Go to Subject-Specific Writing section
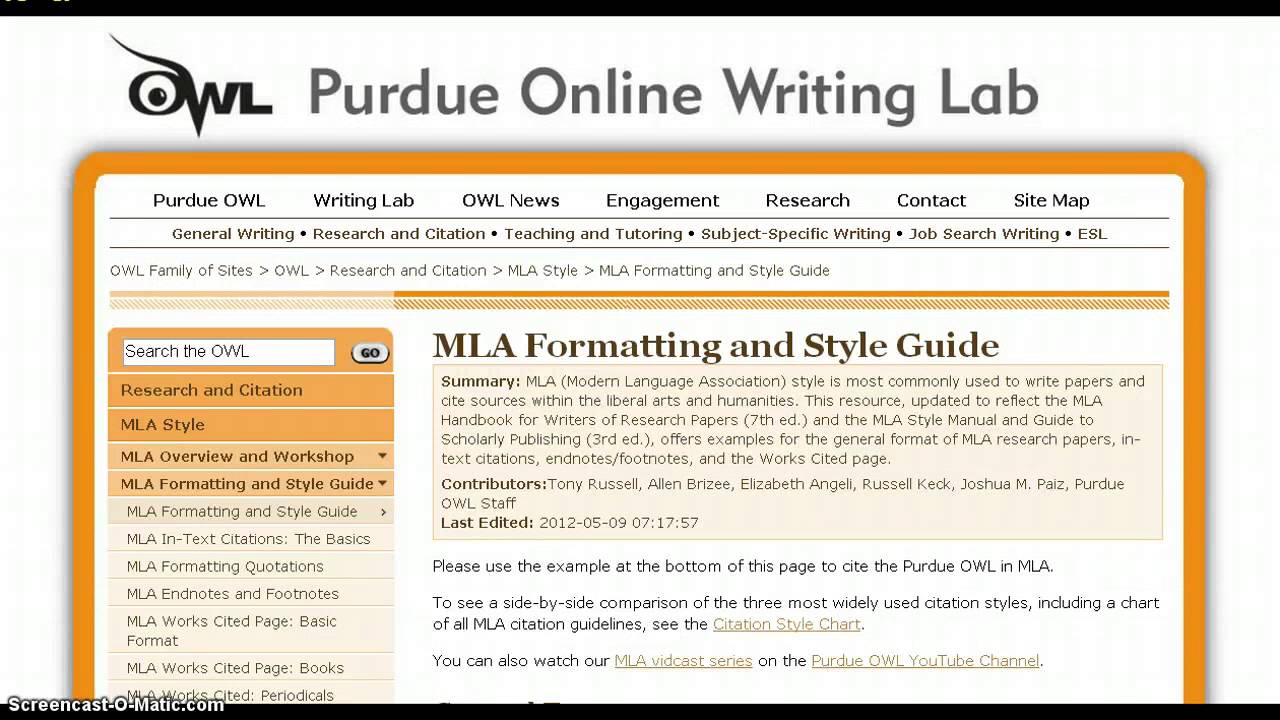The width and height of the screenshot is (1280, 720). 795,234
